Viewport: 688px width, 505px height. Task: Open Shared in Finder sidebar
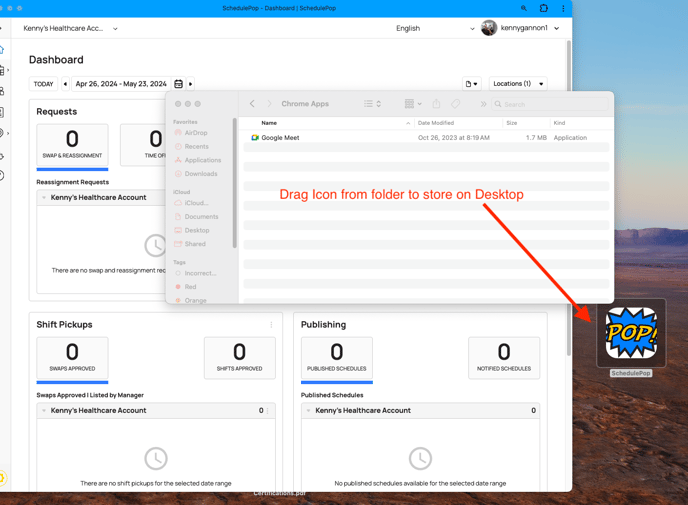pyautogui.click(x=190, y=244)
